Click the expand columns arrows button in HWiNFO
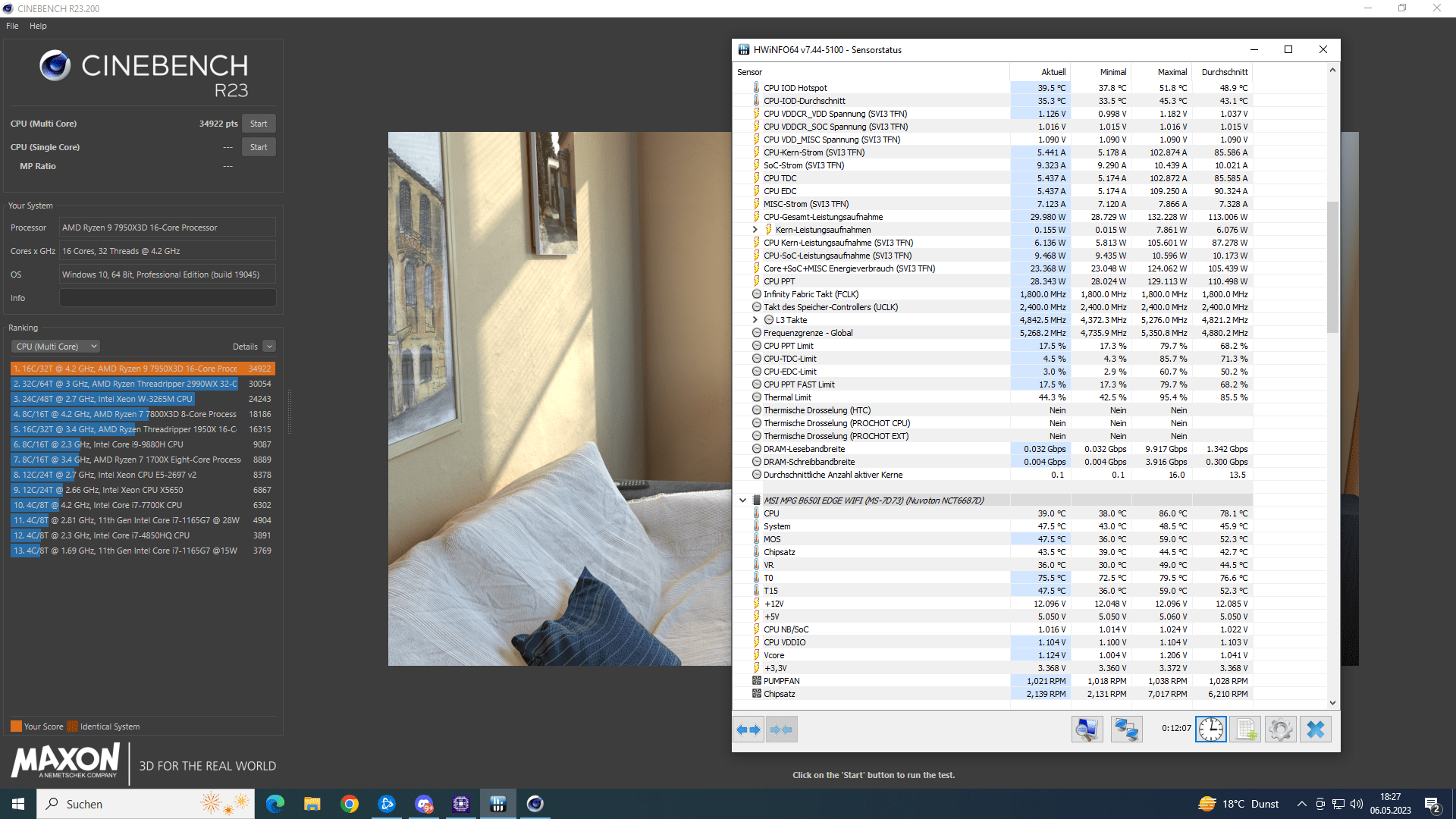The height and width of the screenshot is (819, 1456). coord(748,730)
